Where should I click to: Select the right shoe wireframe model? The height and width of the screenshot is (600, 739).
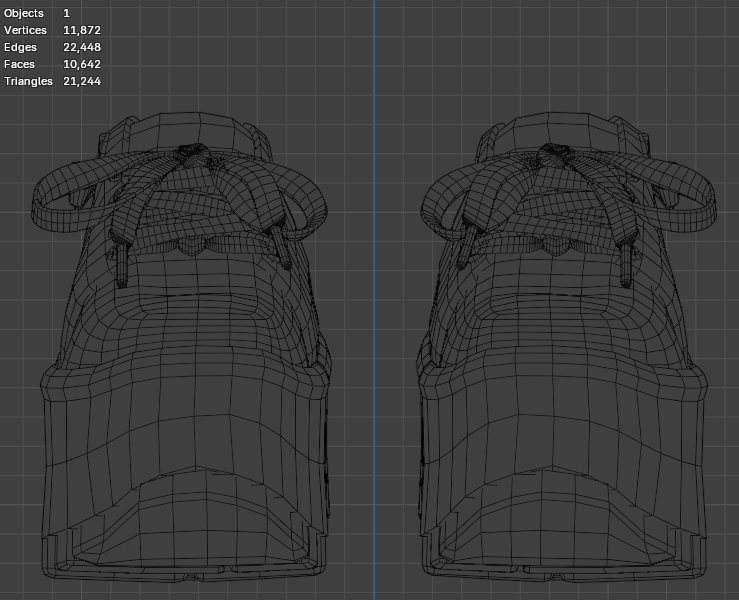(566, 346)
